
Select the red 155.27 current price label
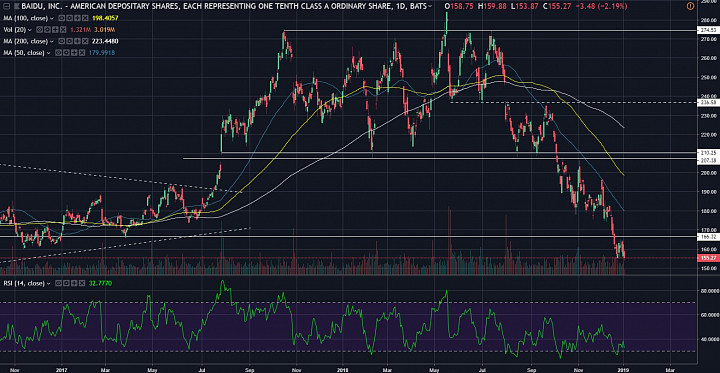[x=709, y=258]
